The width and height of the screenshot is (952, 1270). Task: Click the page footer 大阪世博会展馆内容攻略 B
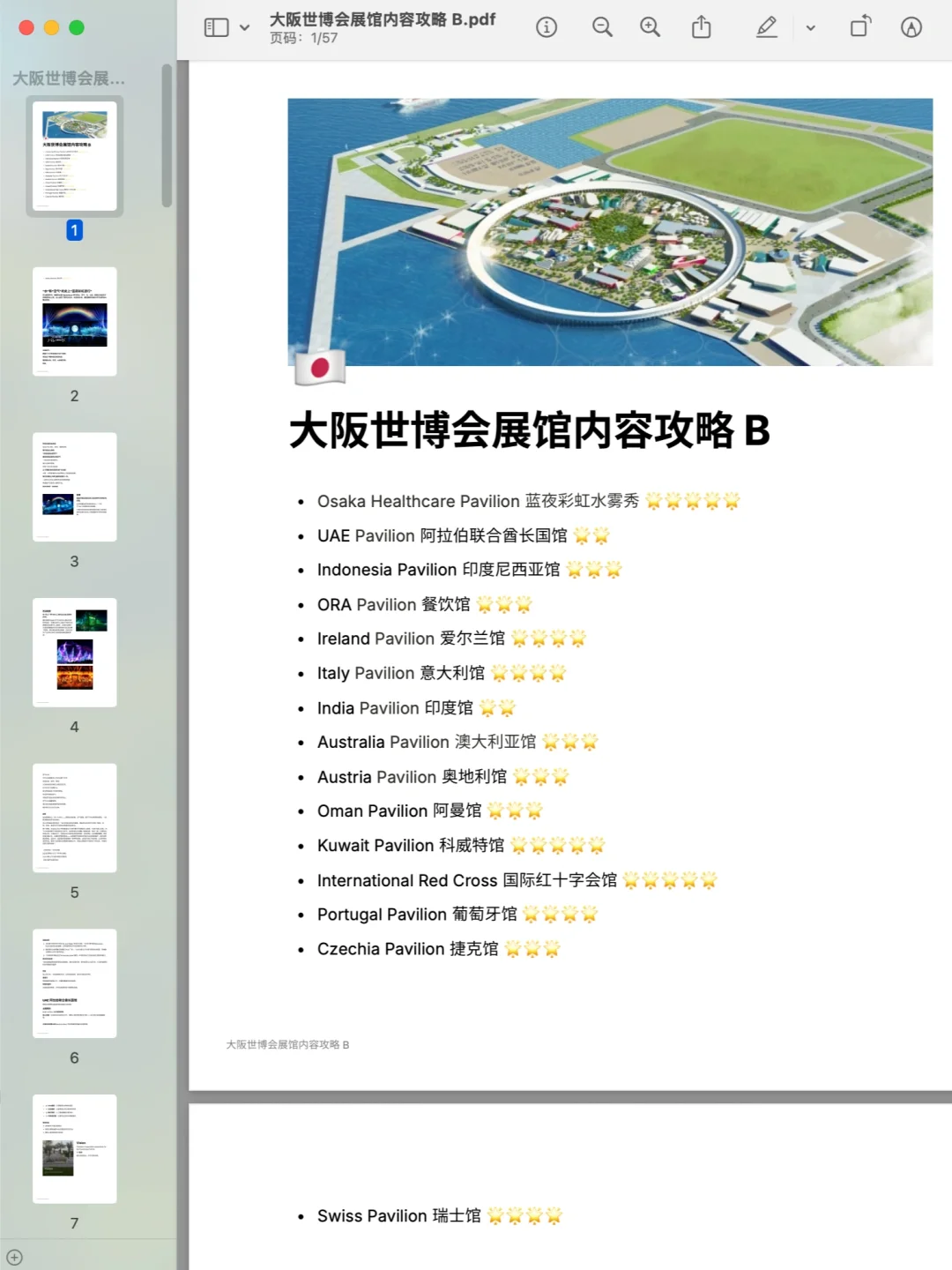click(x=287, y=1044)
